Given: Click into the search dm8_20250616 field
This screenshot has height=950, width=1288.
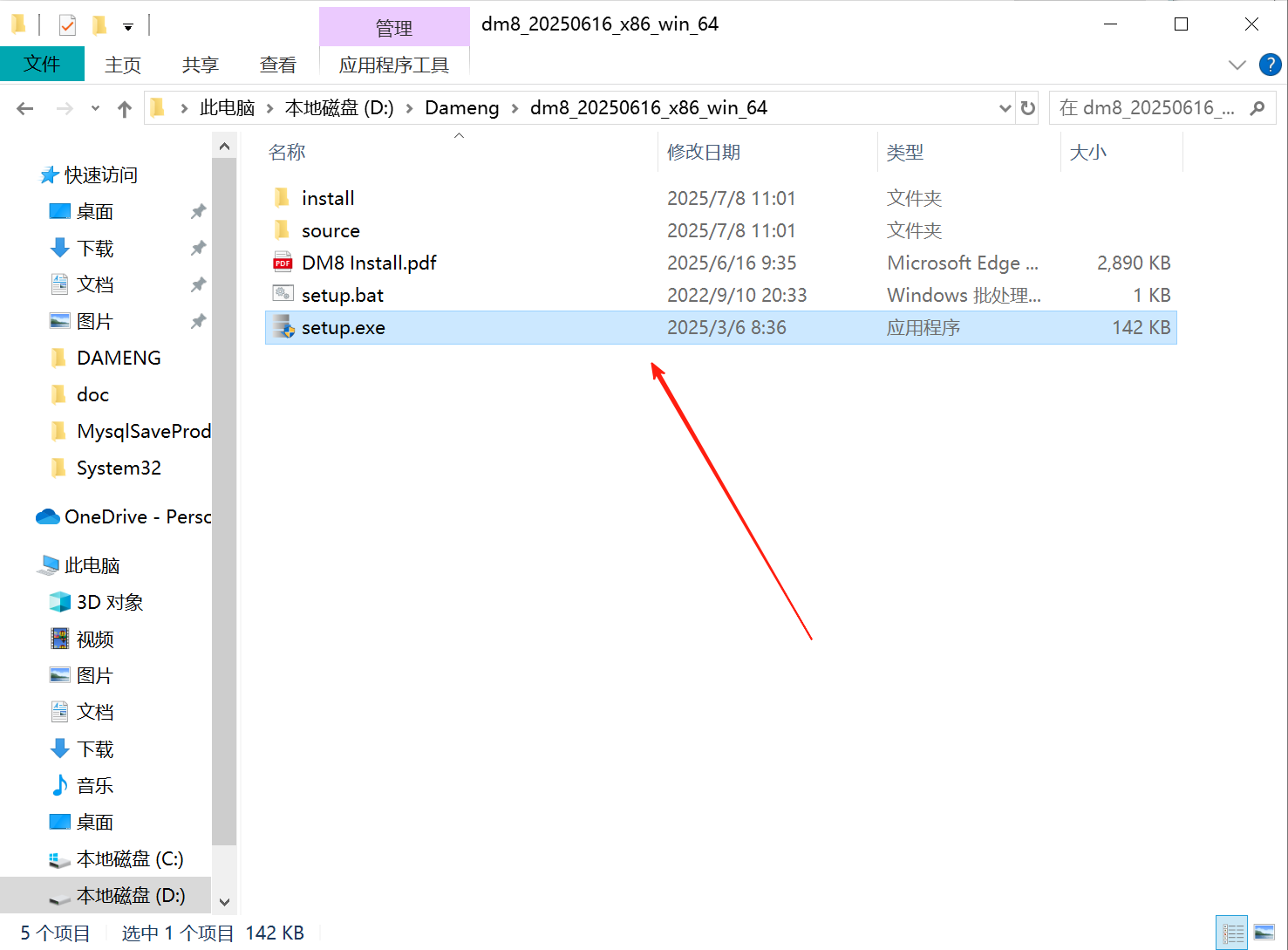Looking at the screenshot, I should (1148, 108).
